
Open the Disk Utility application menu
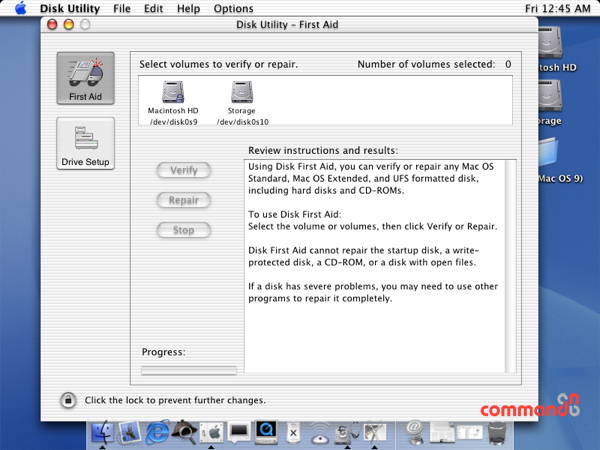tap(70, 8)
